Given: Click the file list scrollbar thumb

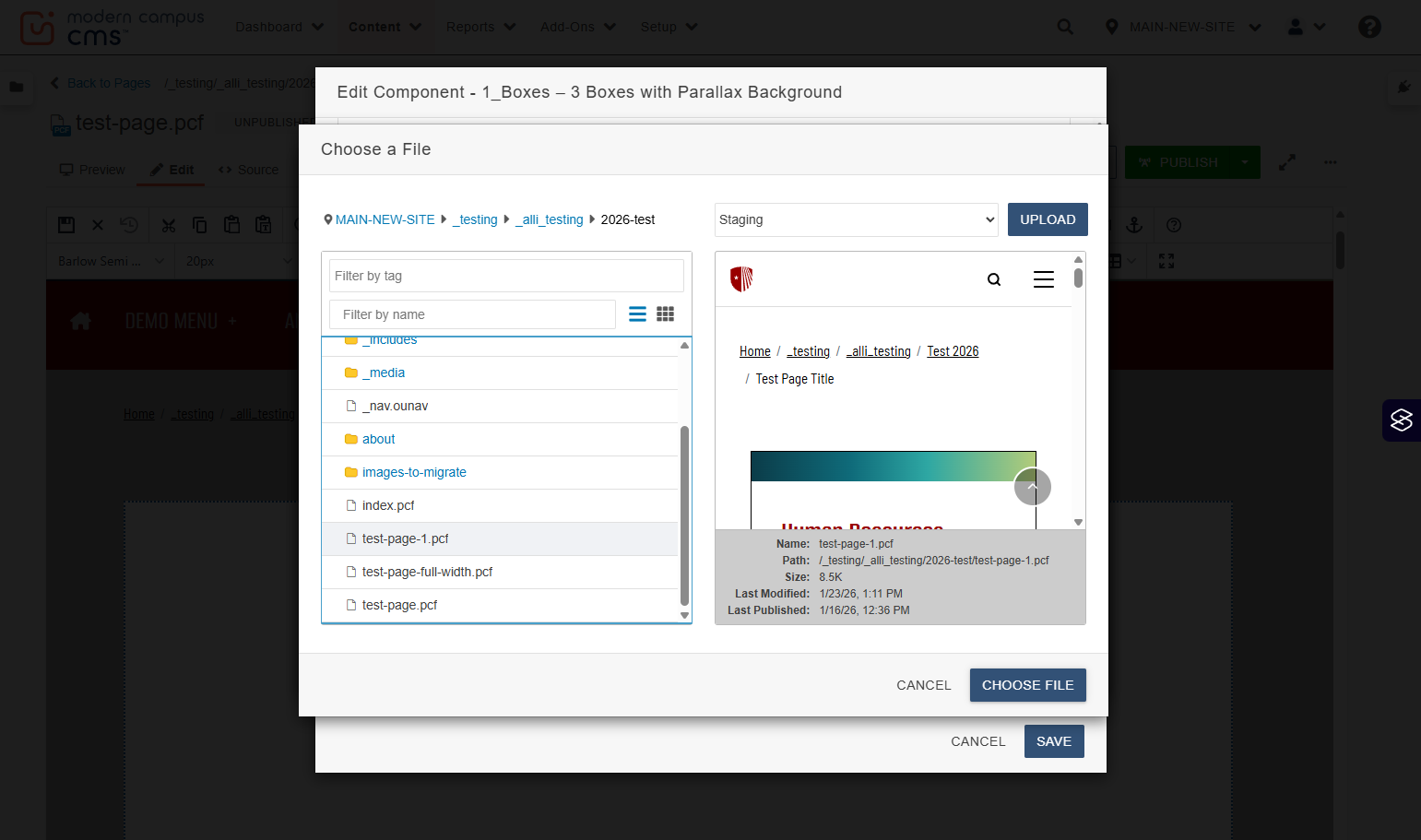Looking at the screenshot, I should coord(684,515).
